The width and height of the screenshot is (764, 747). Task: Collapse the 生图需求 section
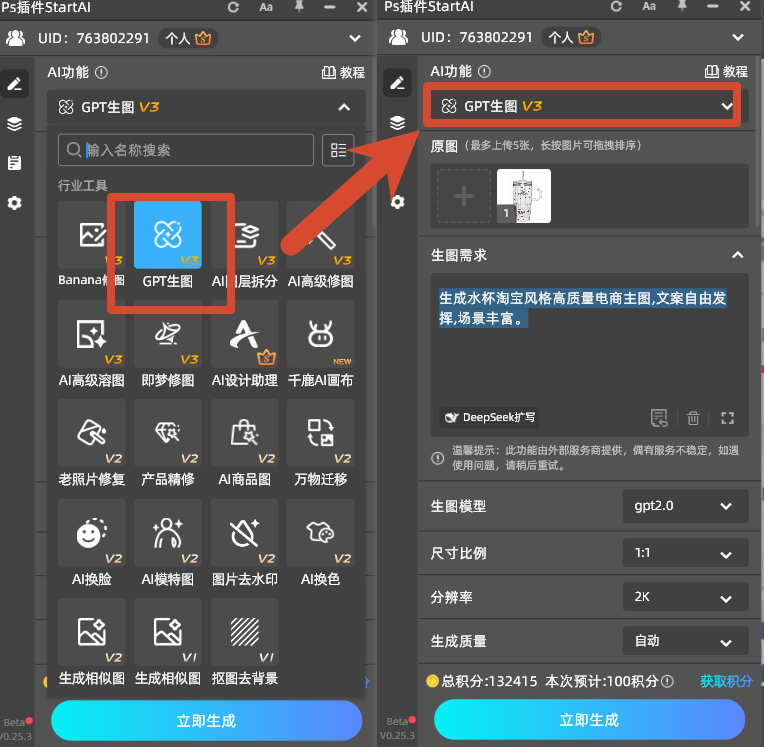click(738, 255)
